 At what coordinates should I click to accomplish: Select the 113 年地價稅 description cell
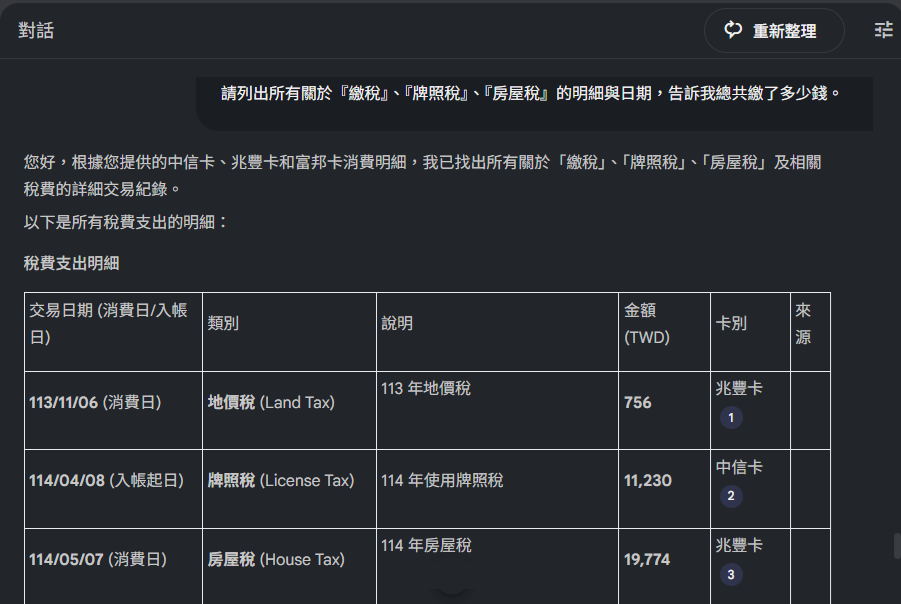(x=497, y=410)
